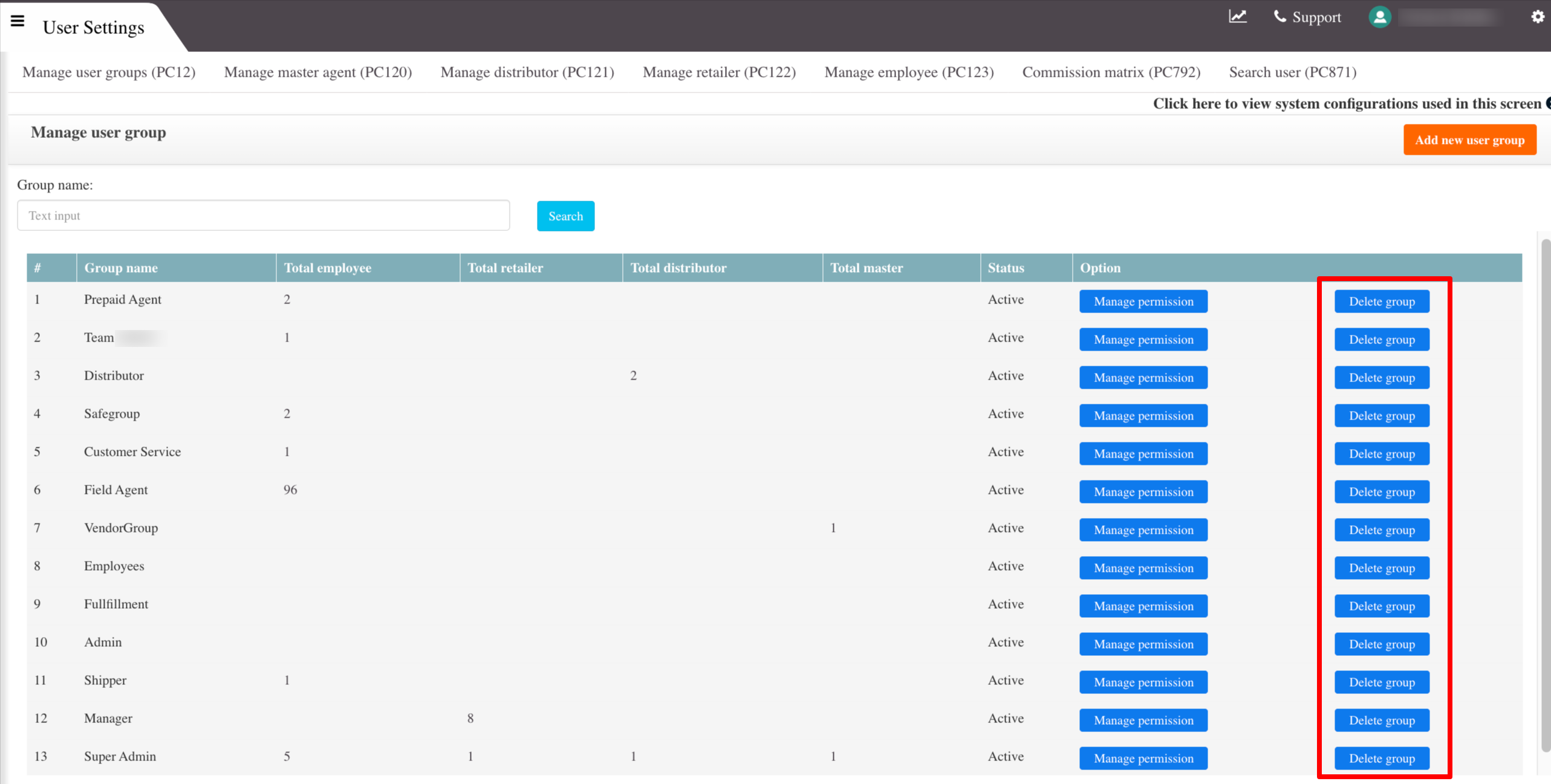Screen dimensions: 1551x784
Task: Click Add new user group button
Action: [x=1469, y=140]
